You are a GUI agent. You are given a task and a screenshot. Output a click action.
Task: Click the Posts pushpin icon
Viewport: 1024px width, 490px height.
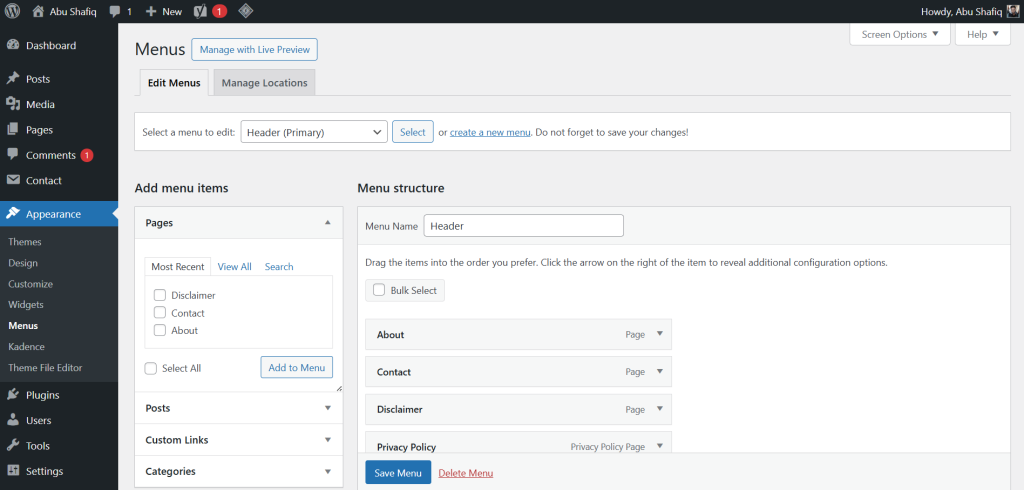tap(12, 78)
